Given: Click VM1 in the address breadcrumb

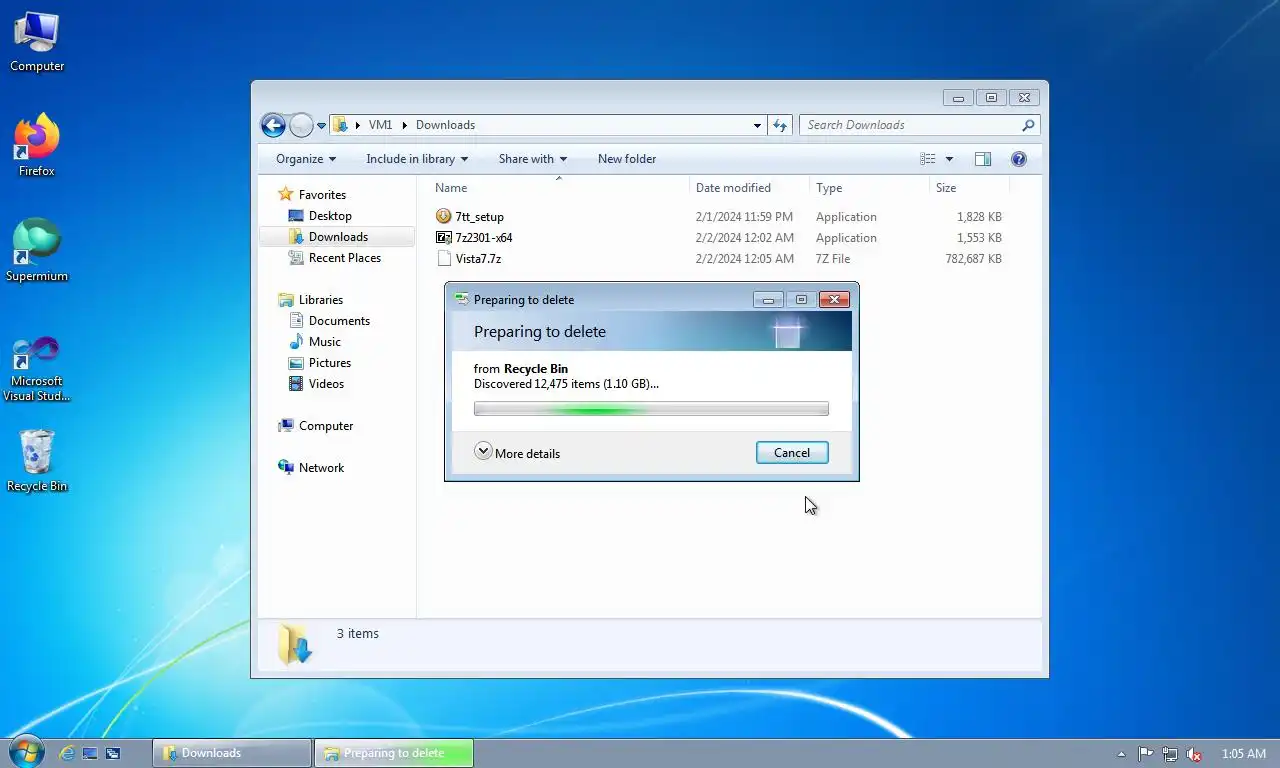Looking at the screenshot, I should point(380,125).
